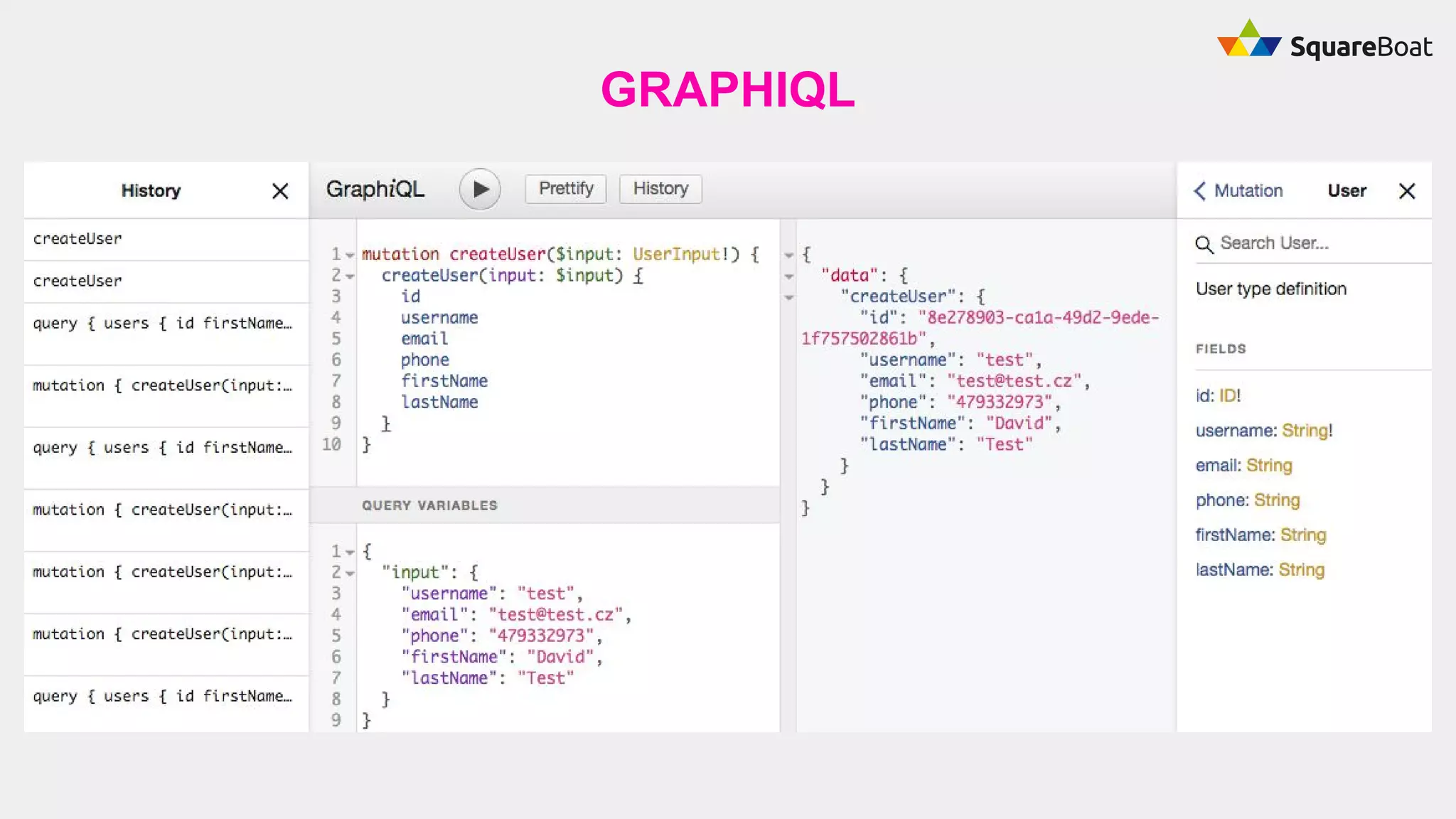
Task: Click the GraphiQL title in the toolbar
Action: pyautogui.click(x=375, y=189)
